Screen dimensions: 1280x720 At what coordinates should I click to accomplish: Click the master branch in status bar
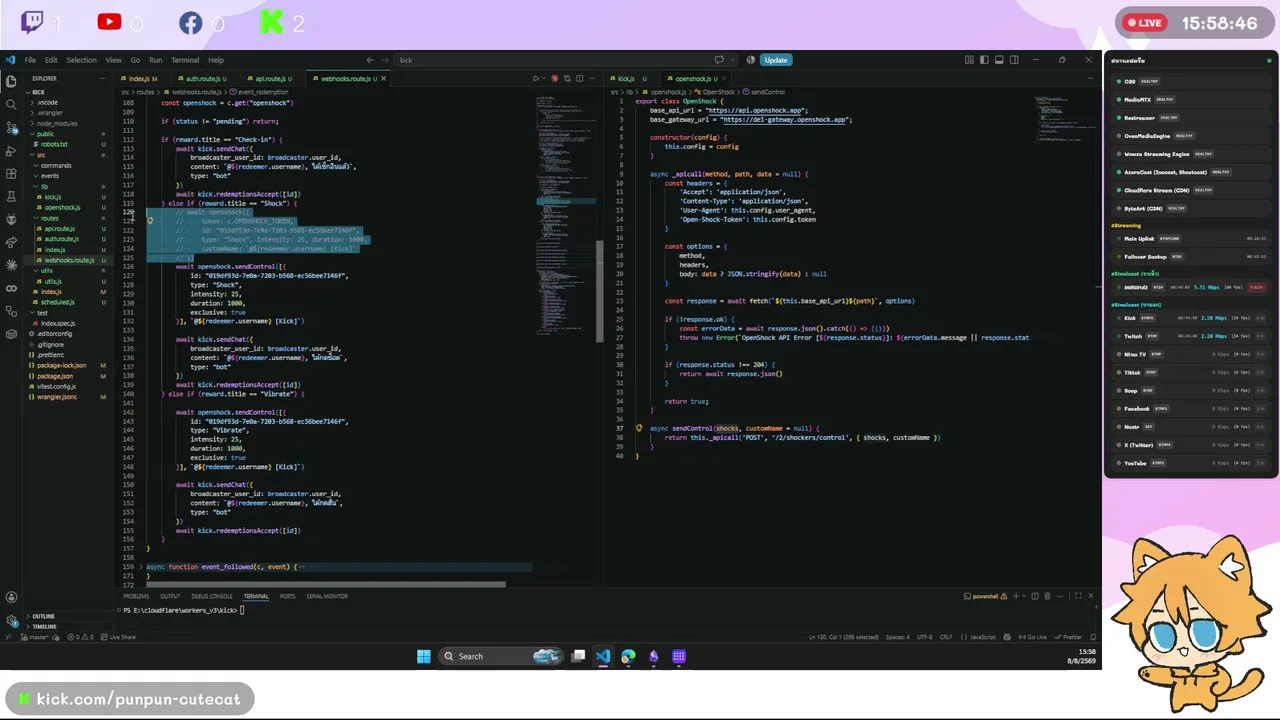click(x=37, y=637)
